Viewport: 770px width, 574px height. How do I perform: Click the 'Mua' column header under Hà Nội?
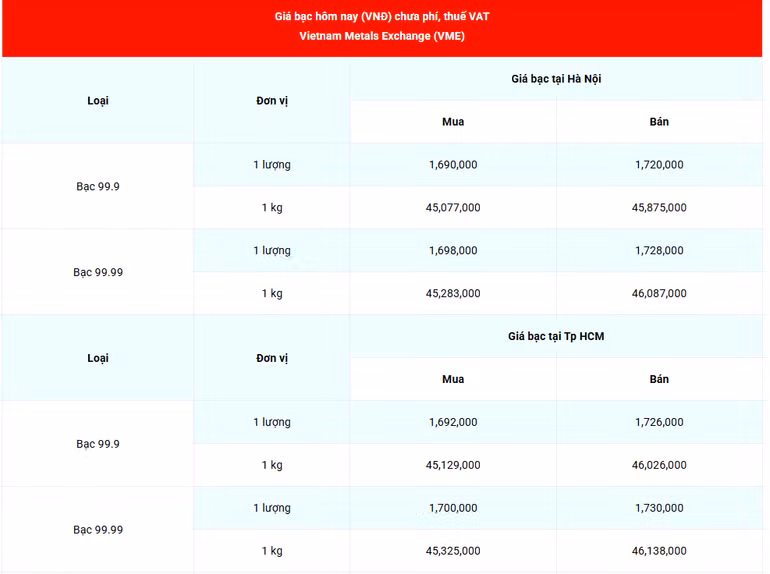[x=453, y=122]
